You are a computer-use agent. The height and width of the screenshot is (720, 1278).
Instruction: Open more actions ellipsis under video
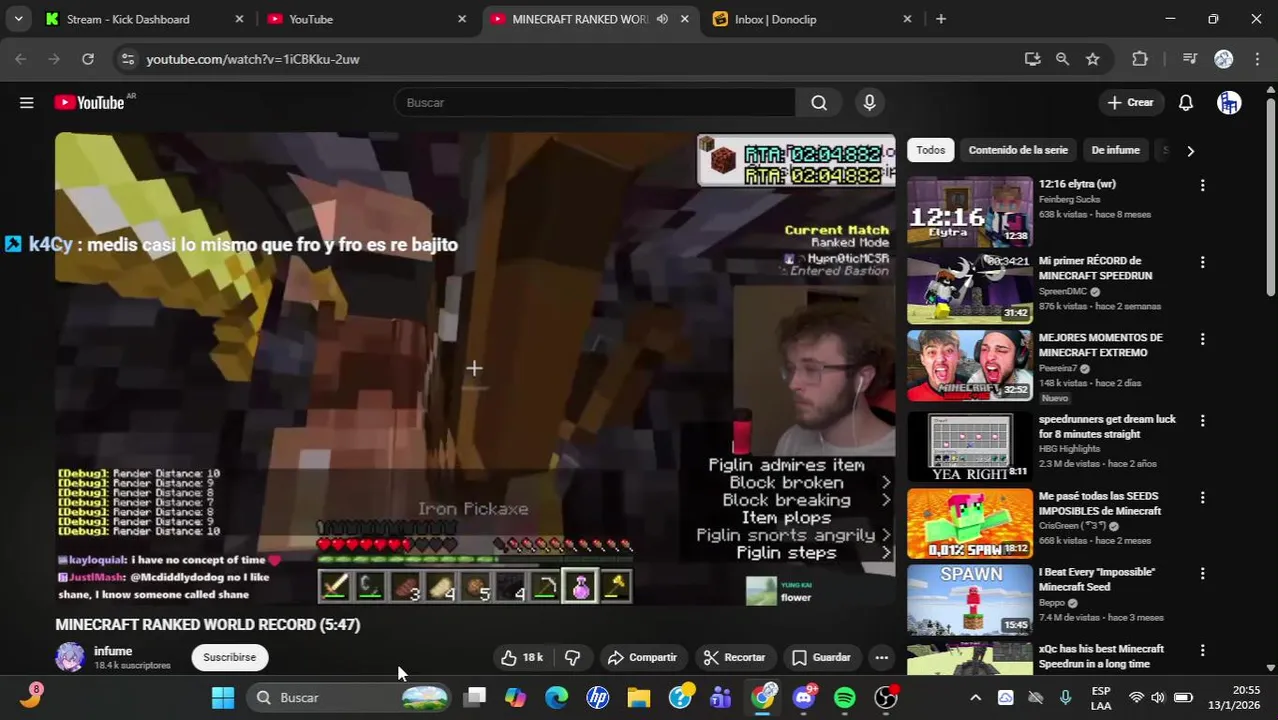point(881,657)
